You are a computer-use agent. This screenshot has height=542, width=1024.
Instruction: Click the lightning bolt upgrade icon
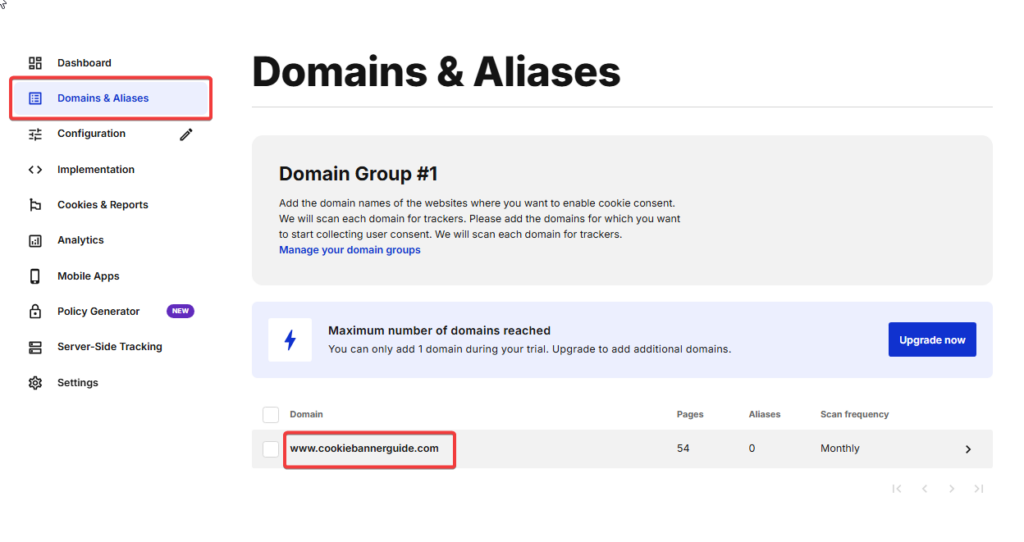coord(290,340)
